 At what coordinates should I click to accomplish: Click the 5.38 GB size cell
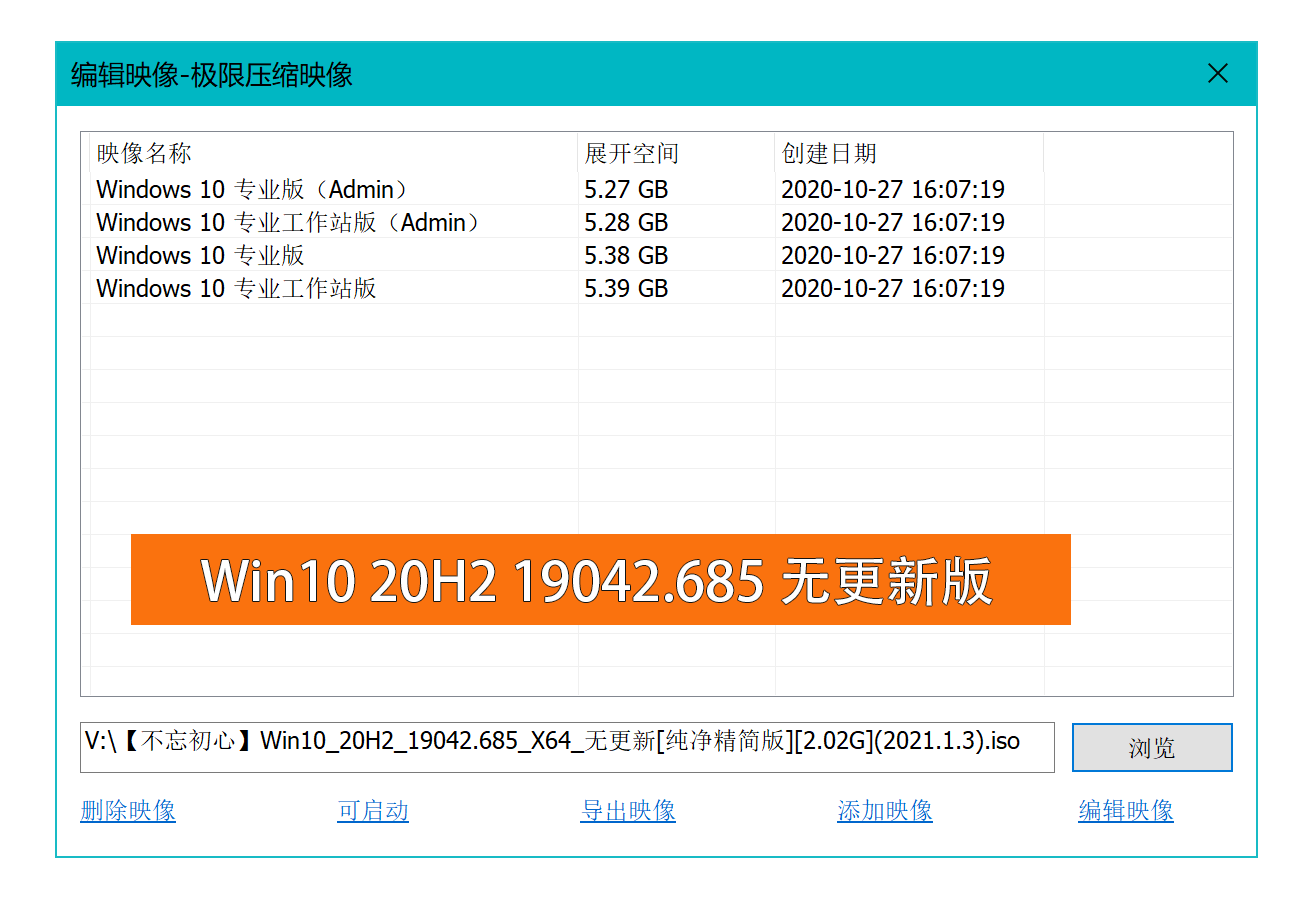(626, 255)
